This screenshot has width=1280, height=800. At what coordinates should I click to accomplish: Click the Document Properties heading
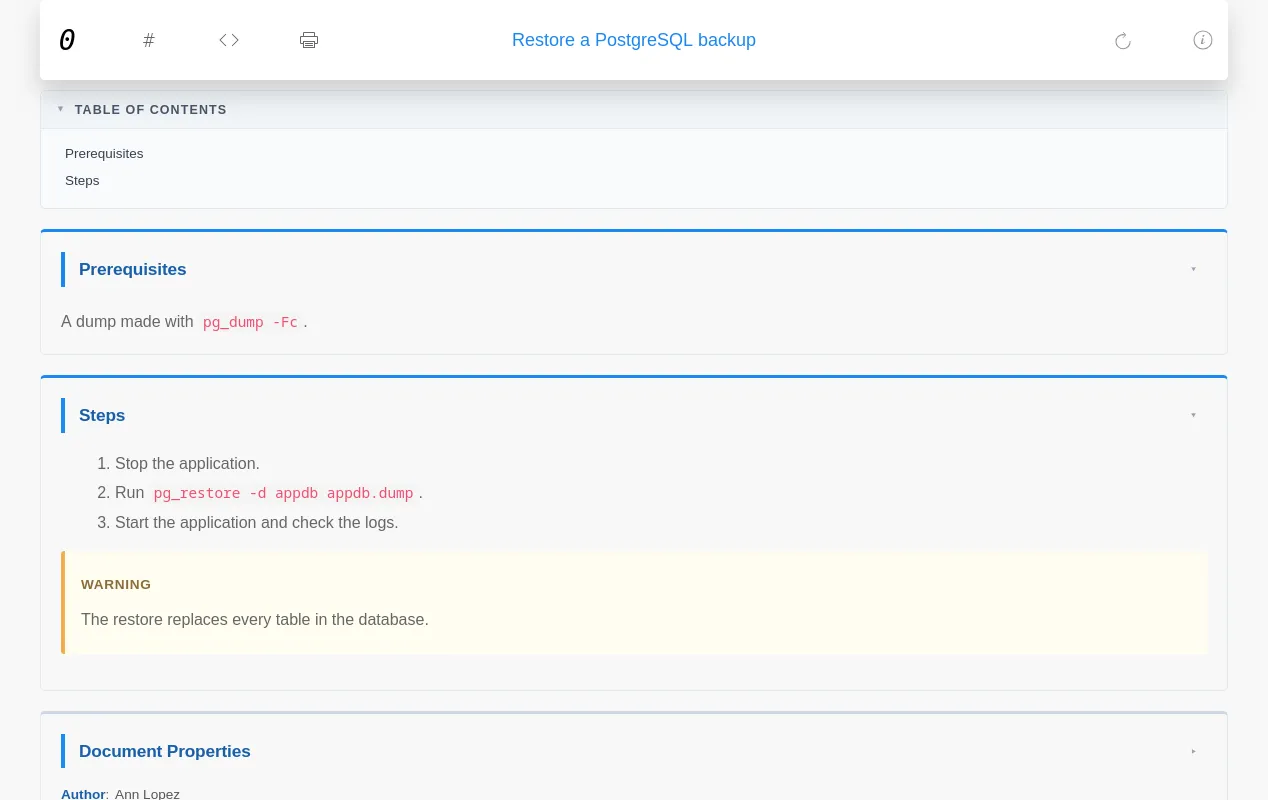click(x=165, y=751)
